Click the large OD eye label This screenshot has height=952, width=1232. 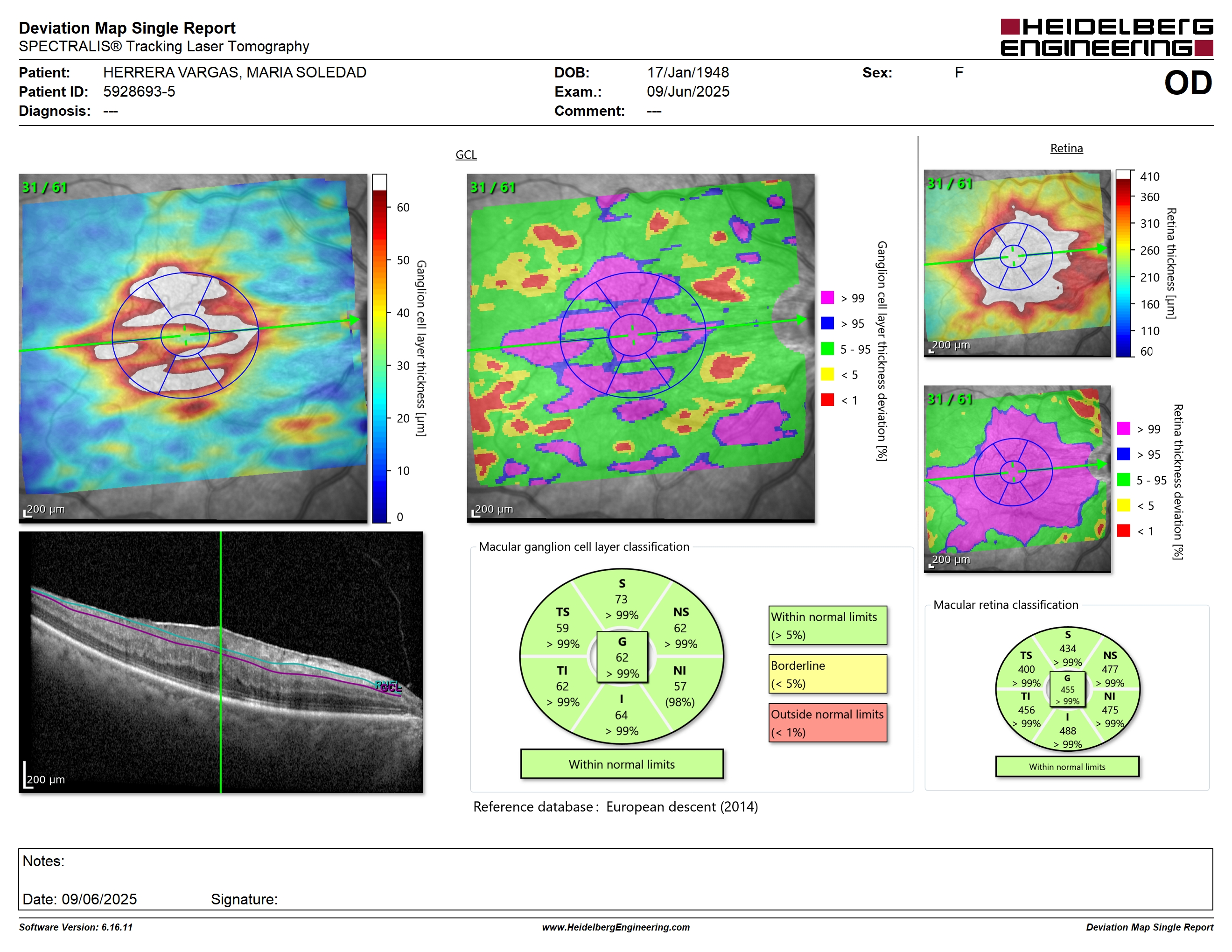click(x=1188, y=83)
